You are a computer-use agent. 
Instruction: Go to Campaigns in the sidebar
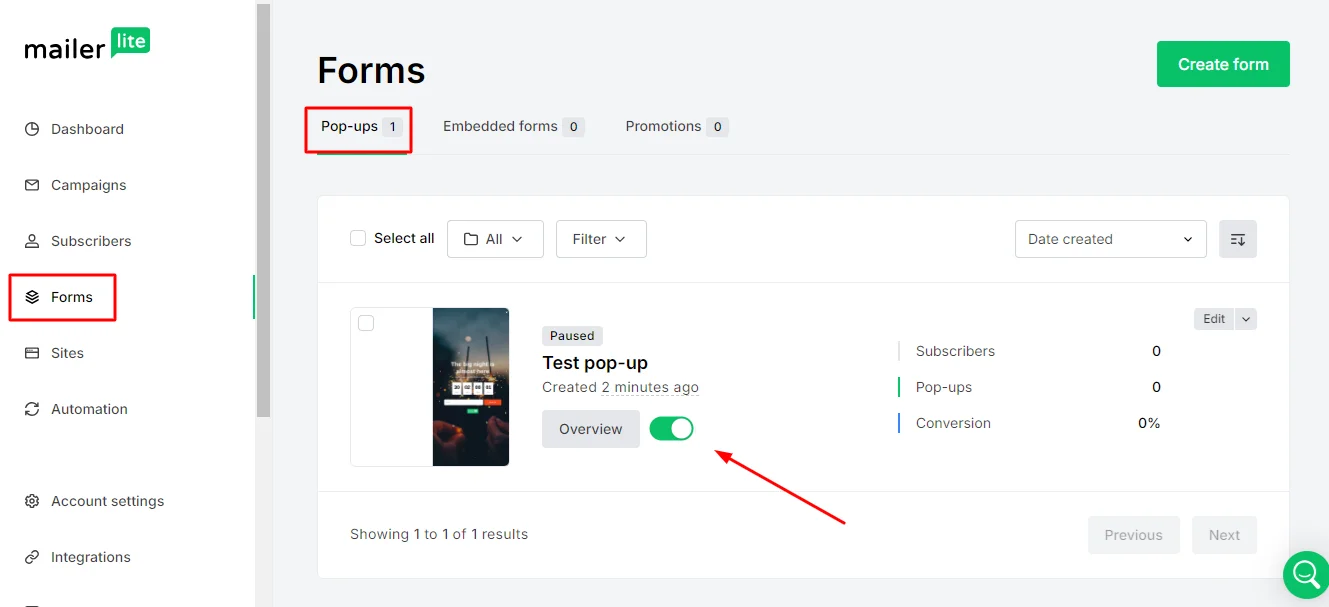89,185
